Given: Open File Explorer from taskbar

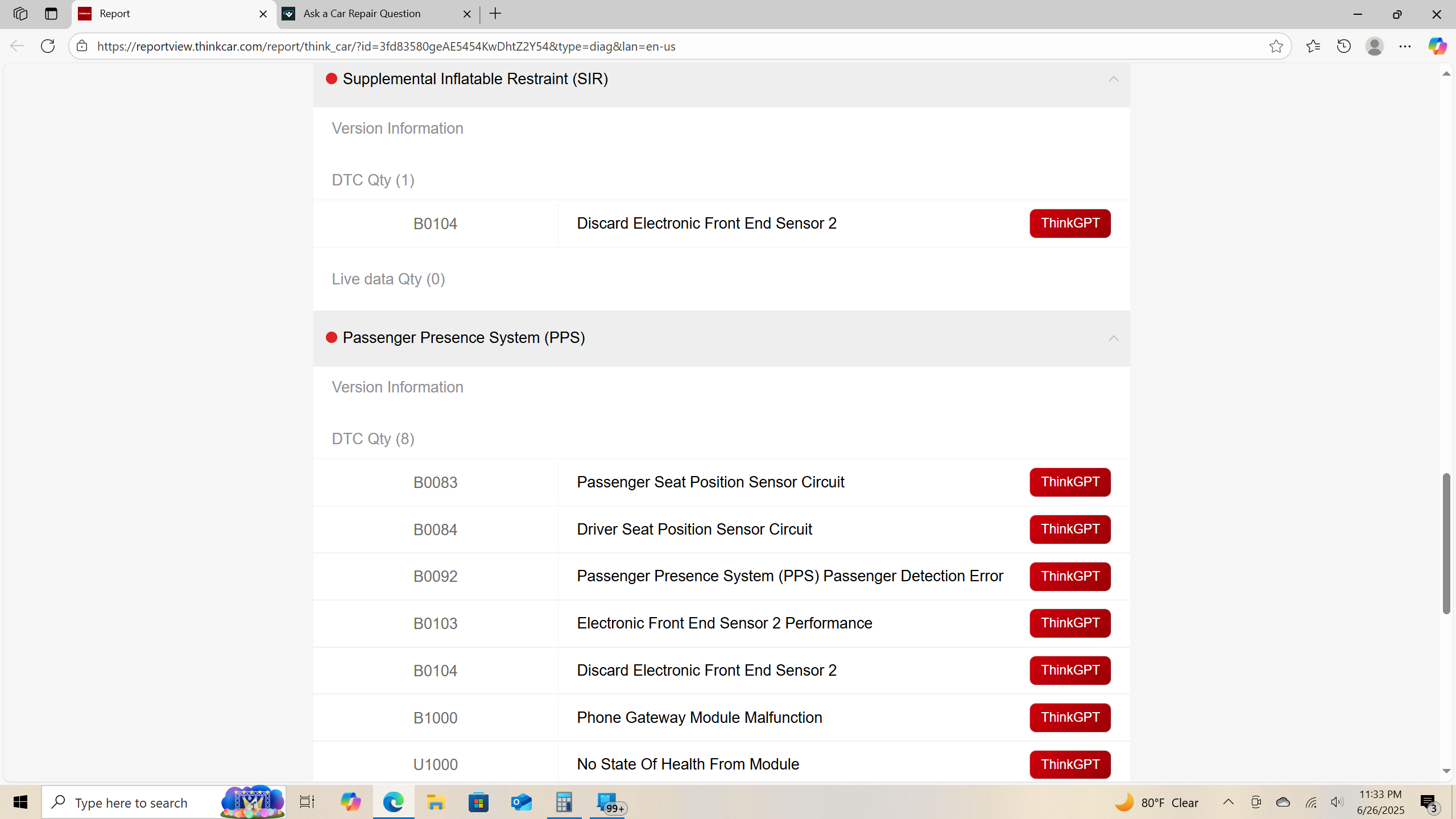Looking at the screenshot, I should tap(436, 803).
